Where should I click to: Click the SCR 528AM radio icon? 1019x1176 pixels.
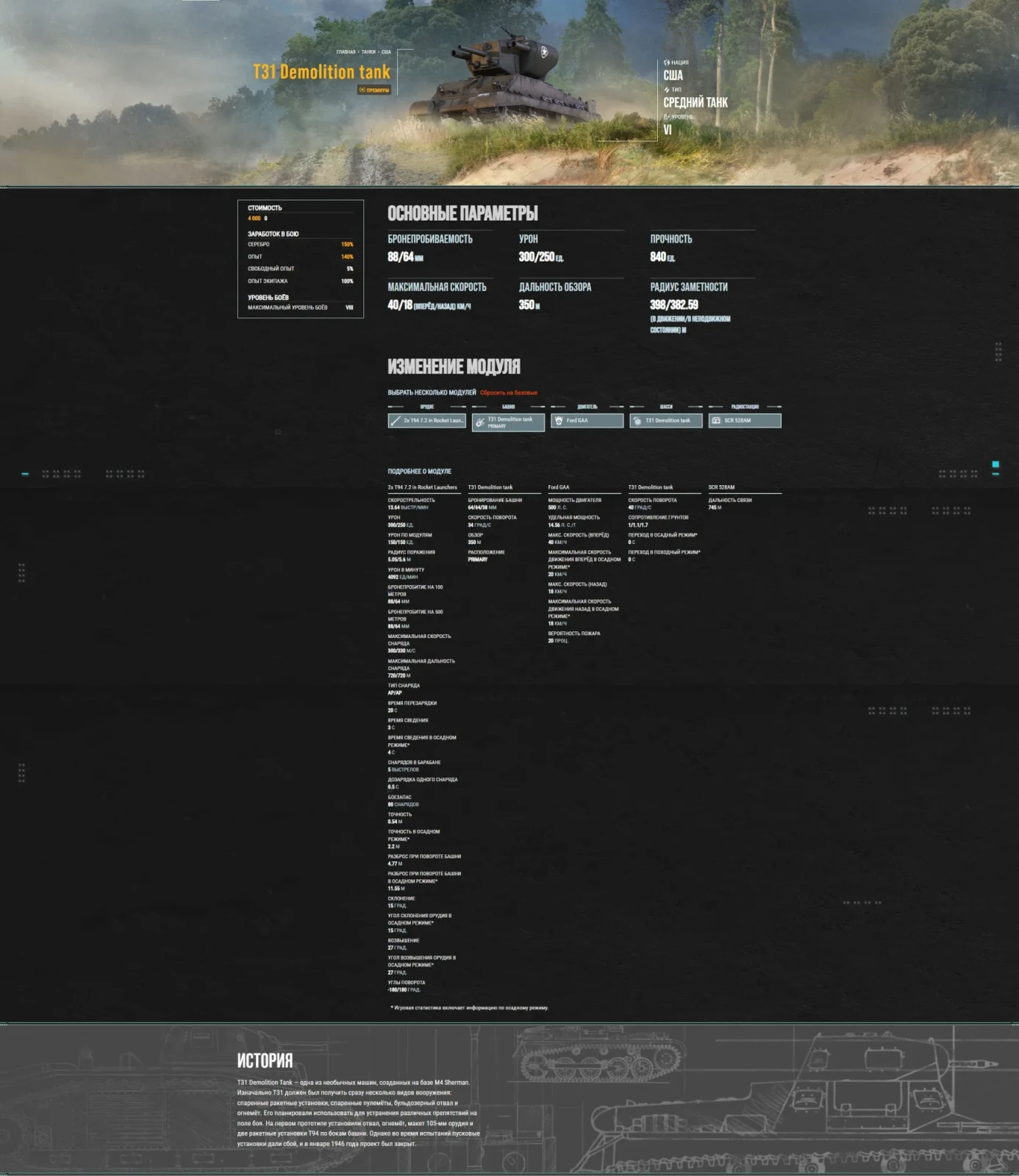click(x=716, y=420)
